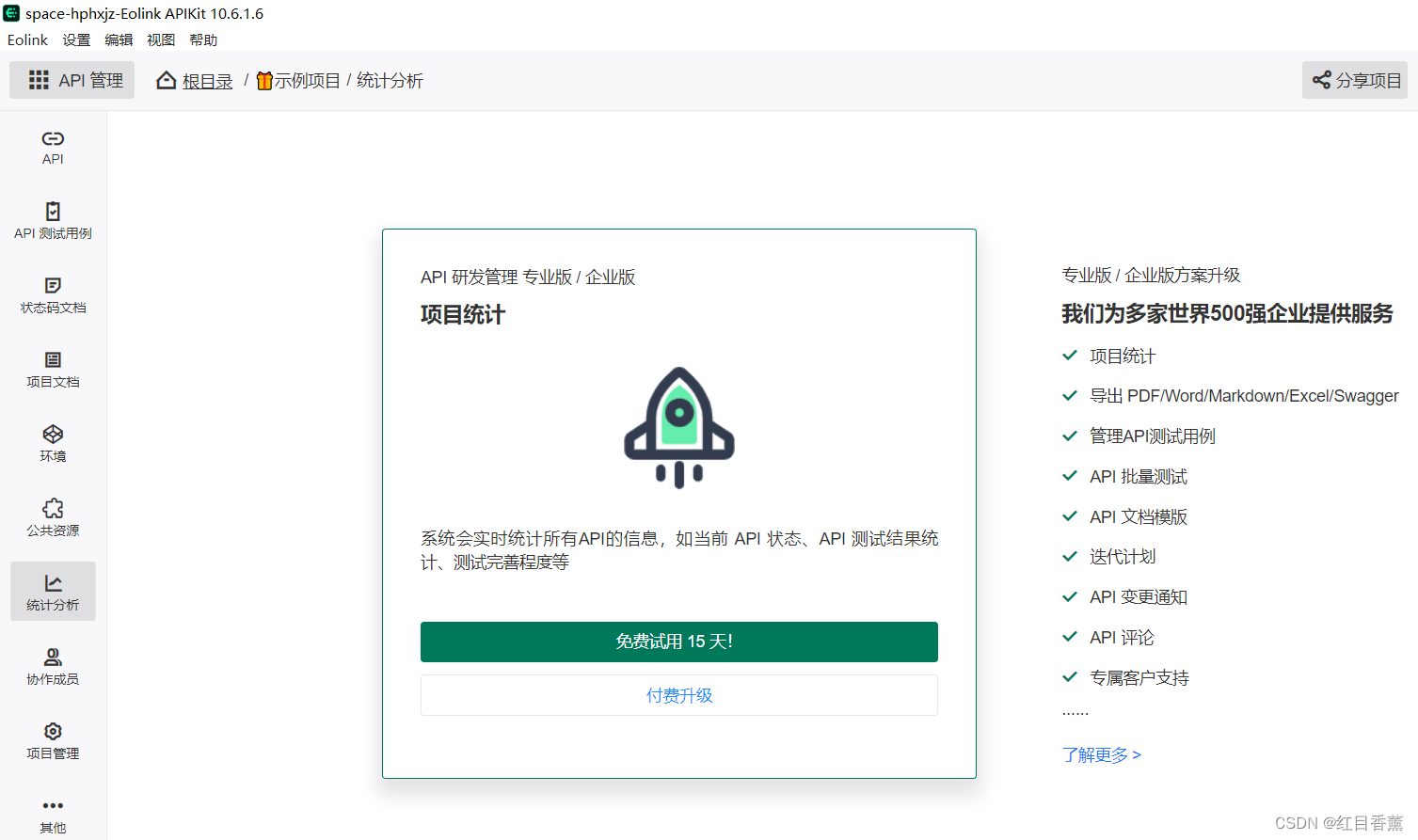Screen dimensions: 1418x840
Task: Click the 导出 PDF/Word/Markdown/Excel/Swagger feature text
Action: 1244,396
